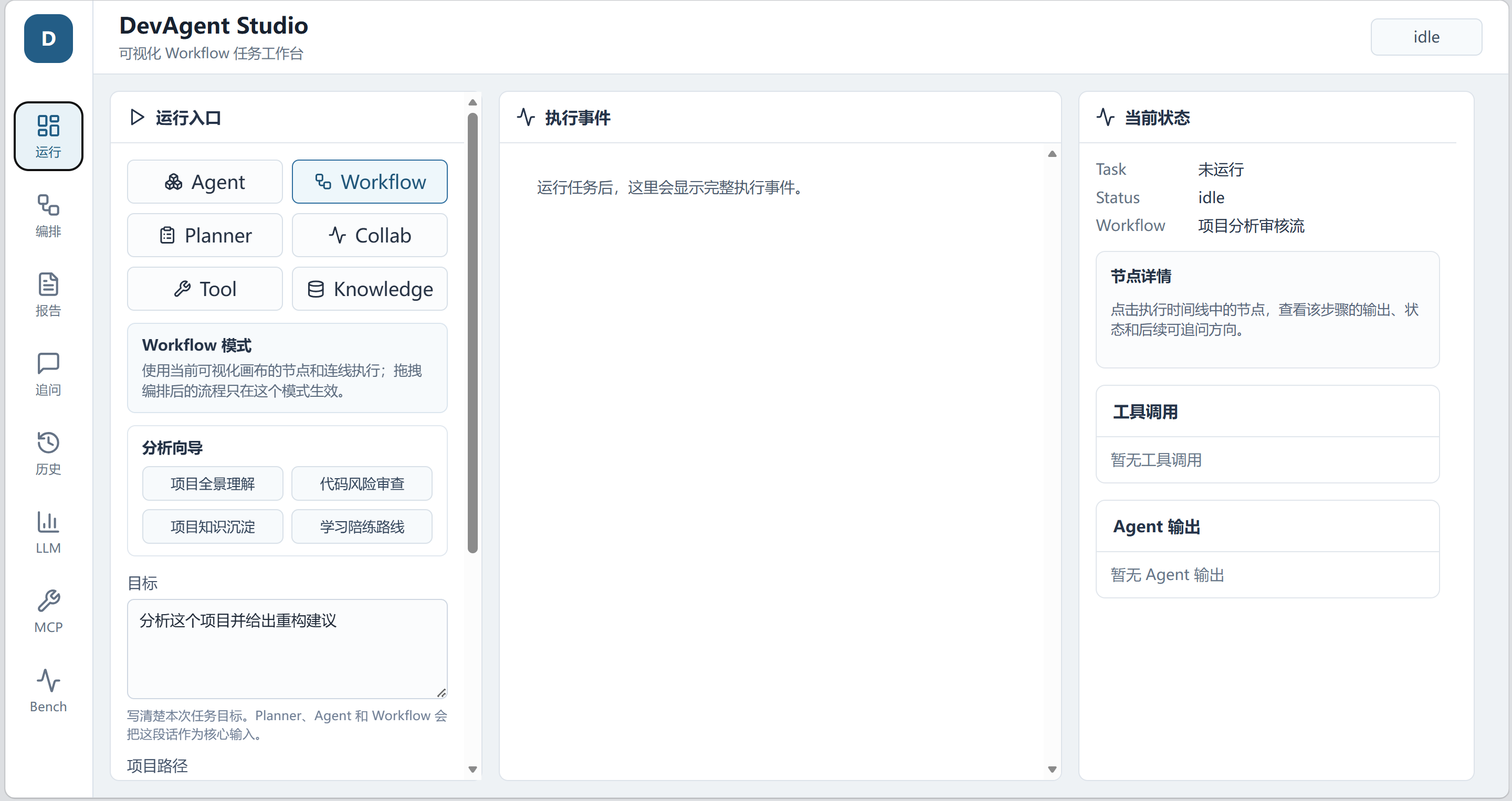Click the 运行入口 panel scrollbar thumb
Screen dimensions: 1512x801
tap(472, 333)
